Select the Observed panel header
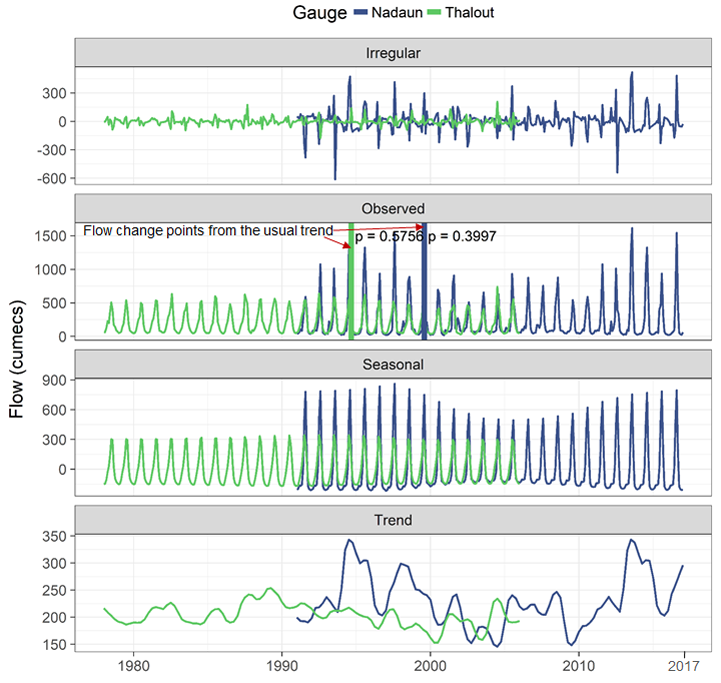The image size is (721, 683). (x=394, y=209)
